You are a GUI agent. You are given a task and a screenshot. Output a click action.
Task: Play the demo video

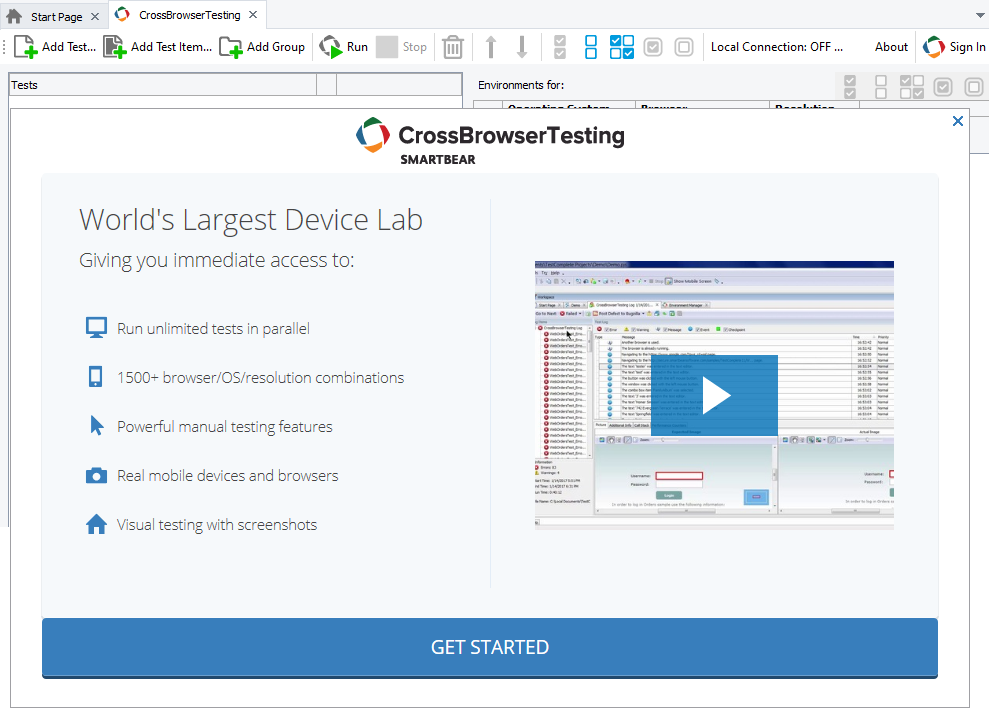[715, 396]
